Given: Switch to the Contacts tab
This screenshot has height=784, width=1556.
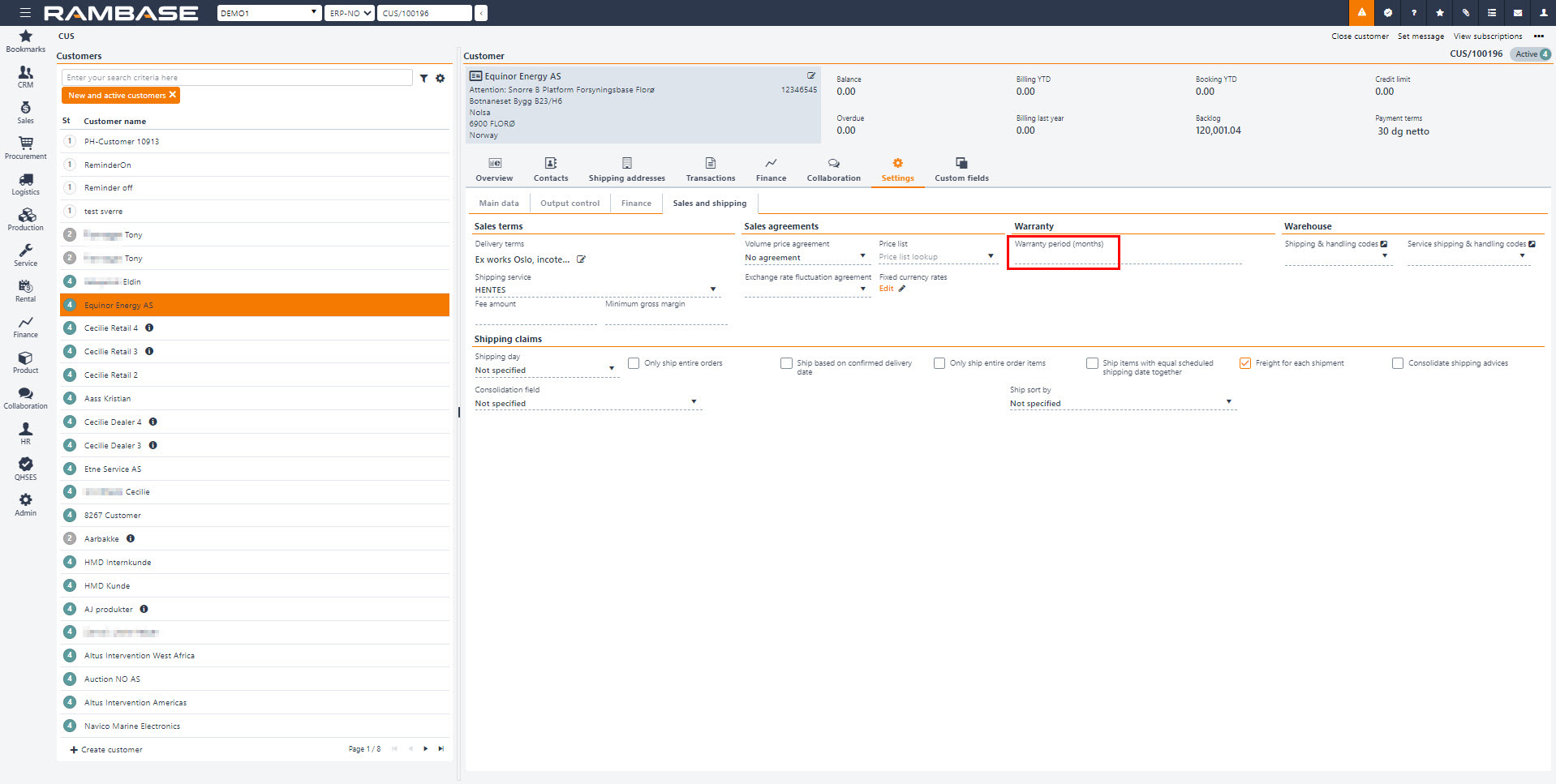Looking at the screenshot, I should coord(551,169).
